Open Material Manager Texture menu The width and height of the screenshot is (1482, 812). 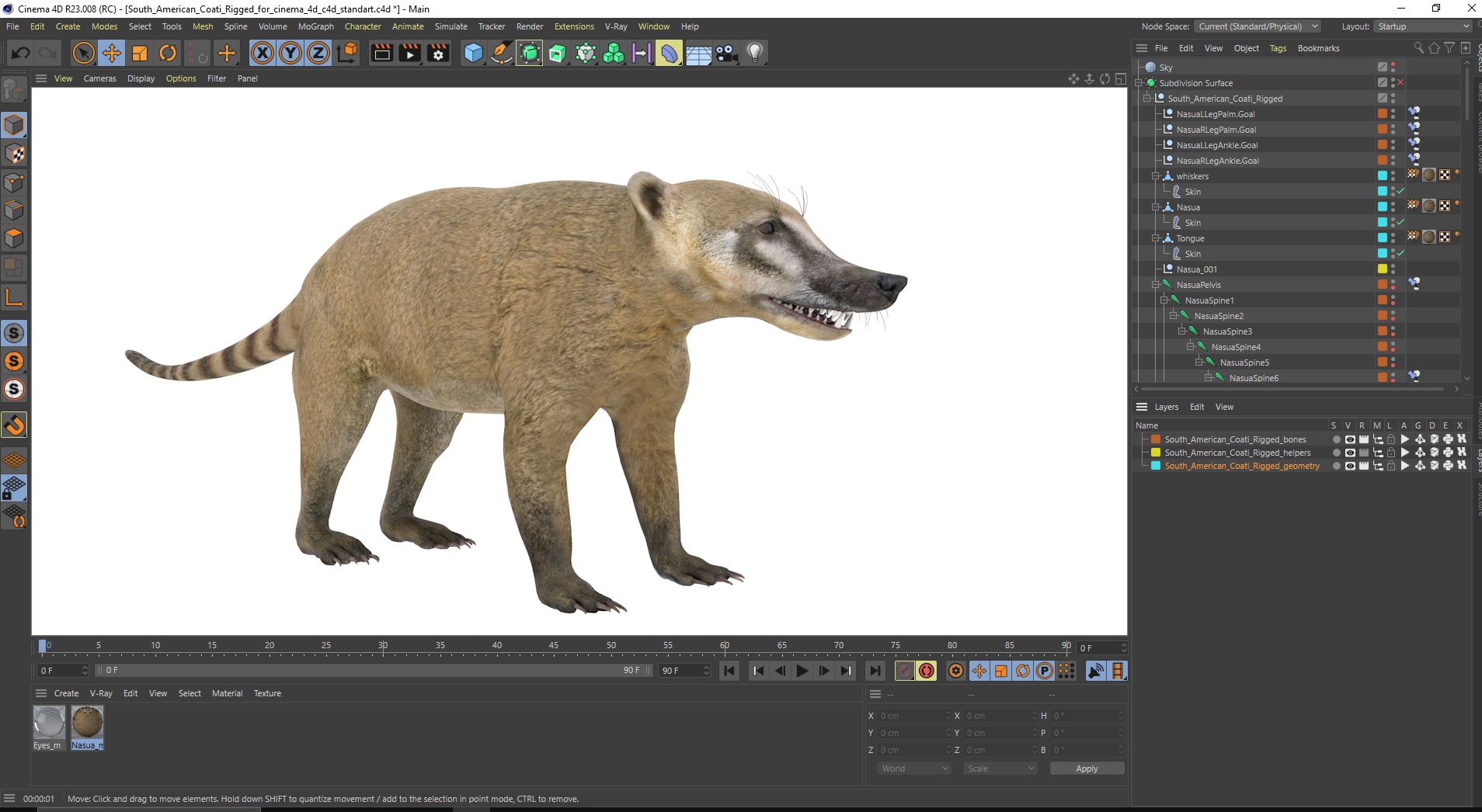(267, 693)
